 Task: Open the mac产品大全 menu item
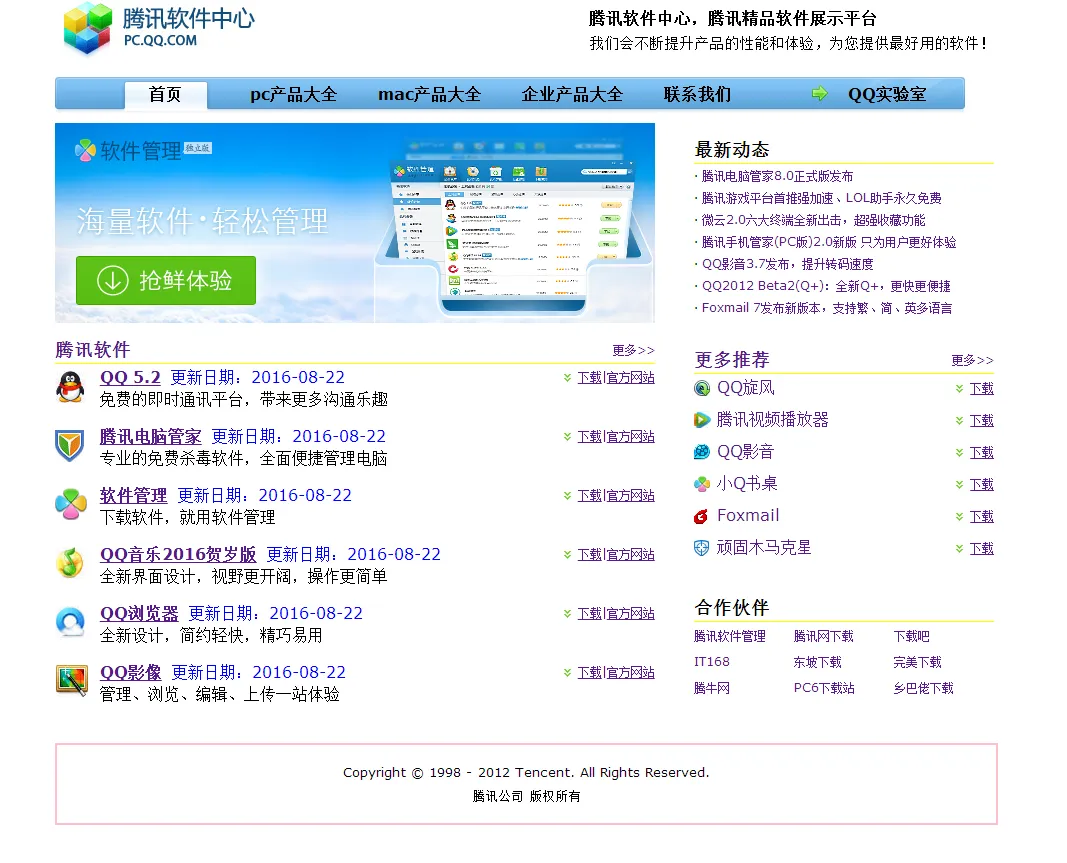[429, 94]
